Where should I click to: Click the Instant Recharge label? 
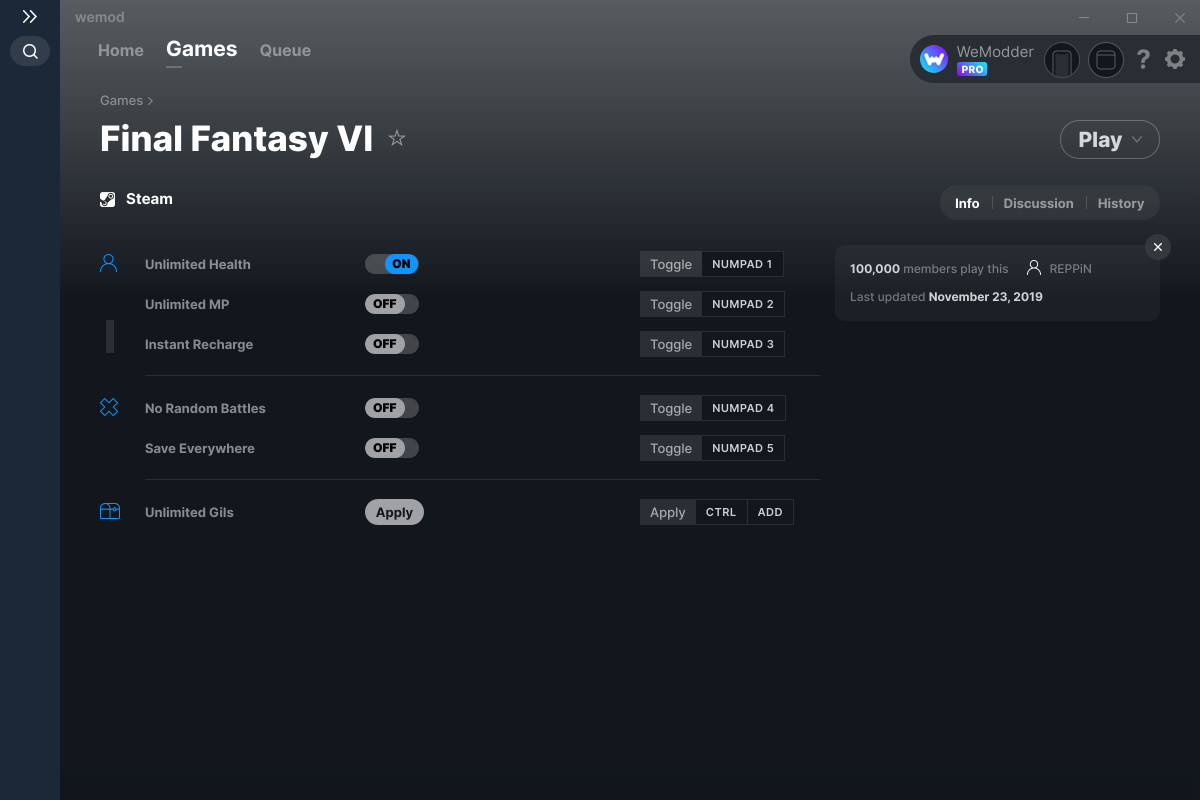pyautogui.click(x=199, y=344)
